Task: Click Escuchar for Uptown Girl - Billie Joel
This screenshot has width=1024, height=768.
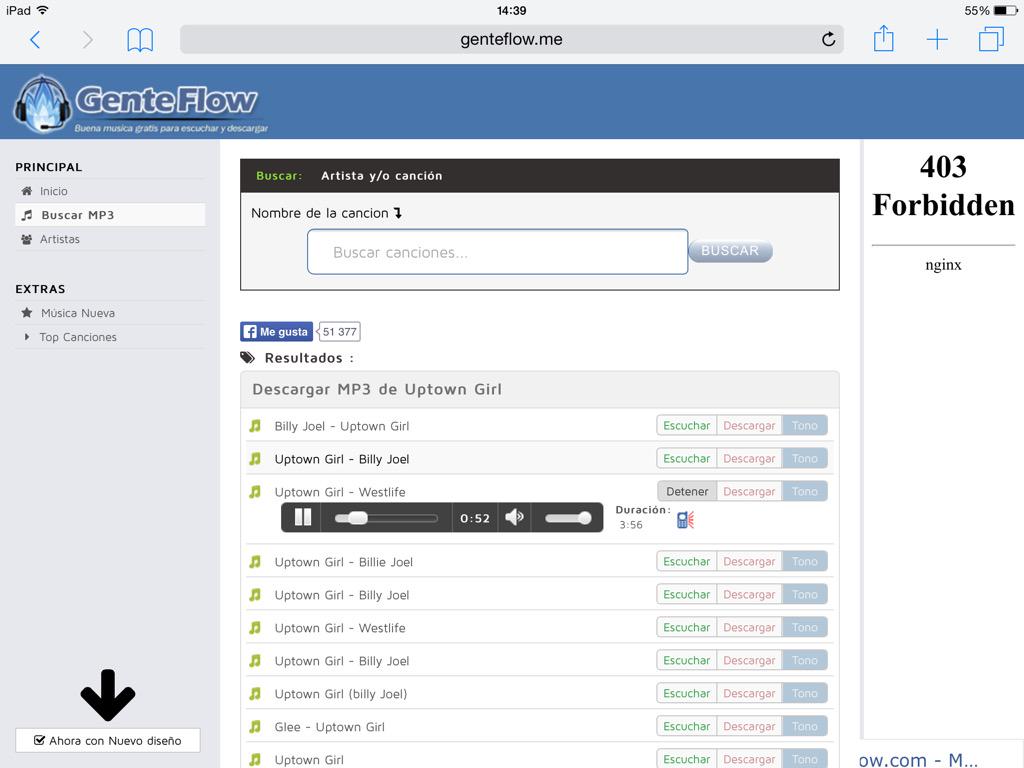Action: coord(686,562)
